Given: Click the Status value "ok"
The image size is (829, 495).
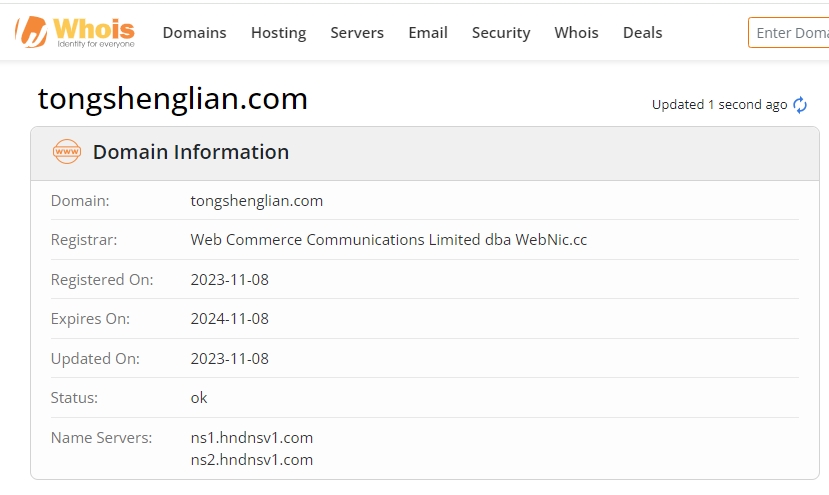Looking at the screenshot, I should pos(199,398).
